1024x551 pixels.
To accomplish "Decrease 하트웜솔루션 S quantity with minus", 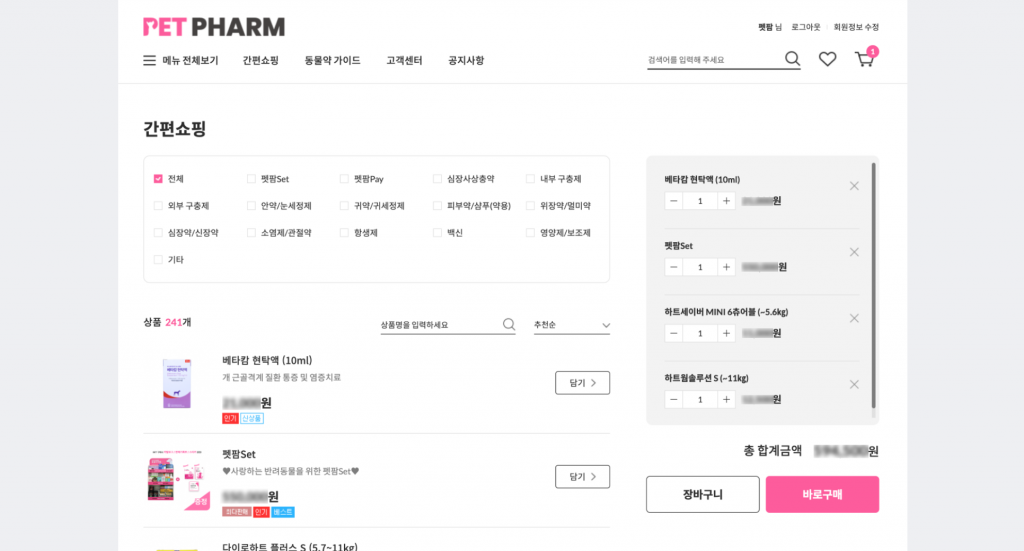I will pos(674,399).
